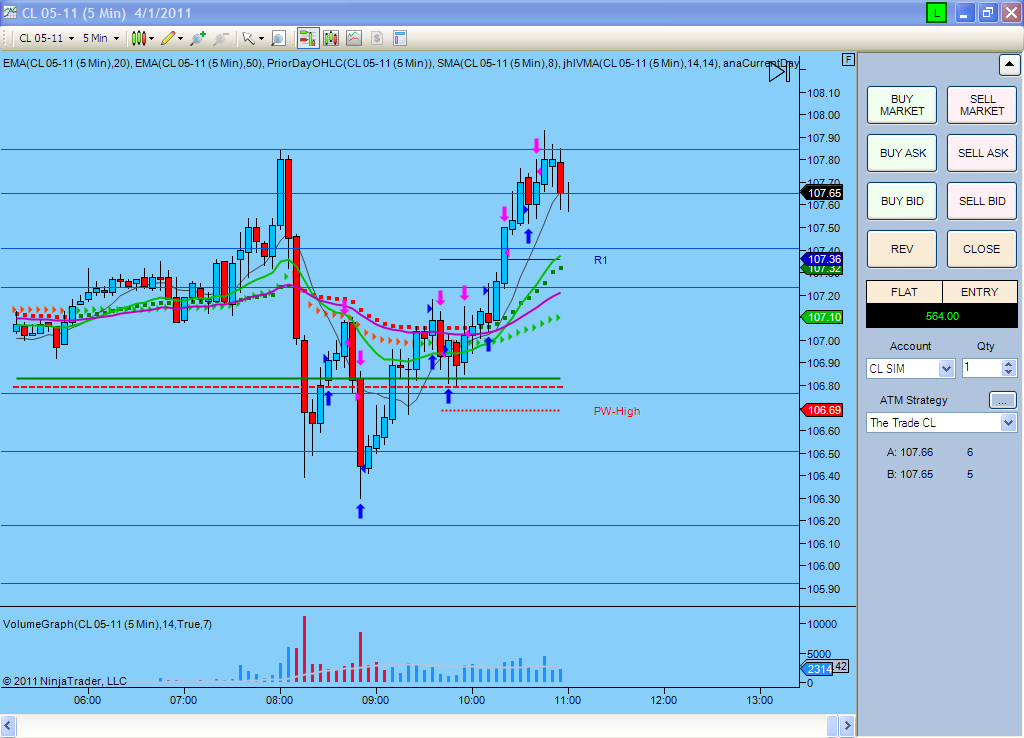Click the skip-to-latest-bar arrow icon

[779, 71]
